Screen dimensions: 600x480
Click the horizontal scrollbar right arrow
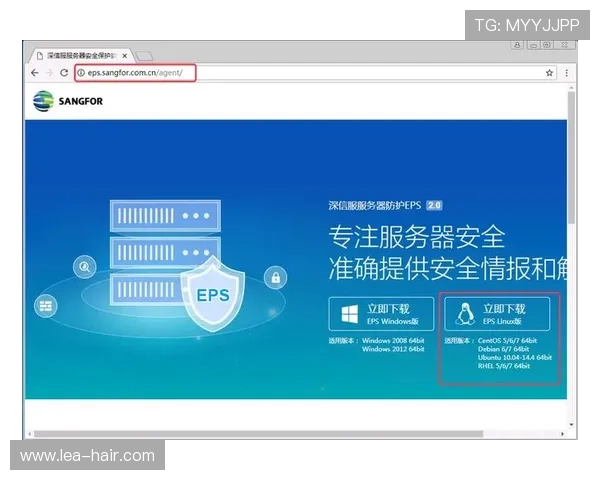pos(562,434)
